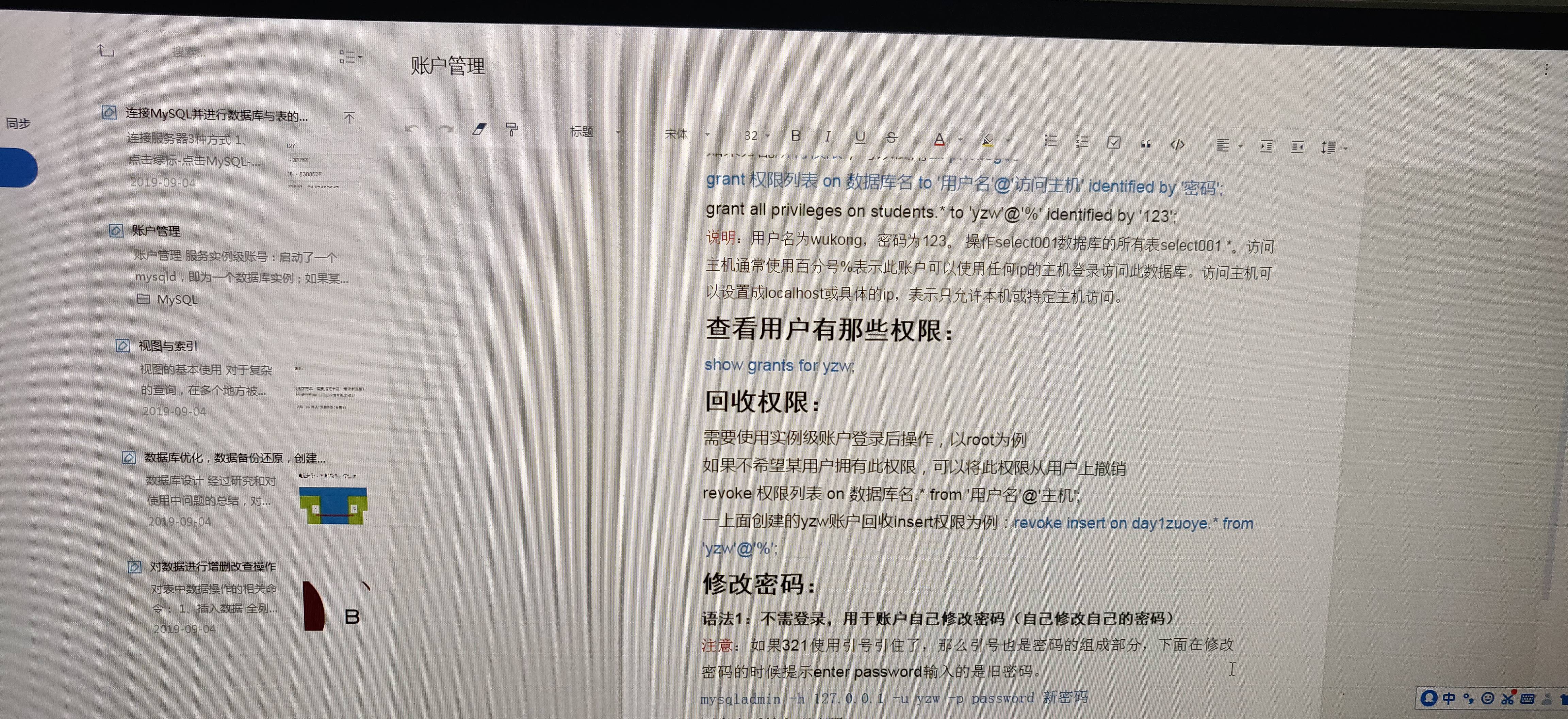Insert a checkbox to-do item
Image resolution: width=1568 pixels, height=719 pixels.
tap(1114, 142)
